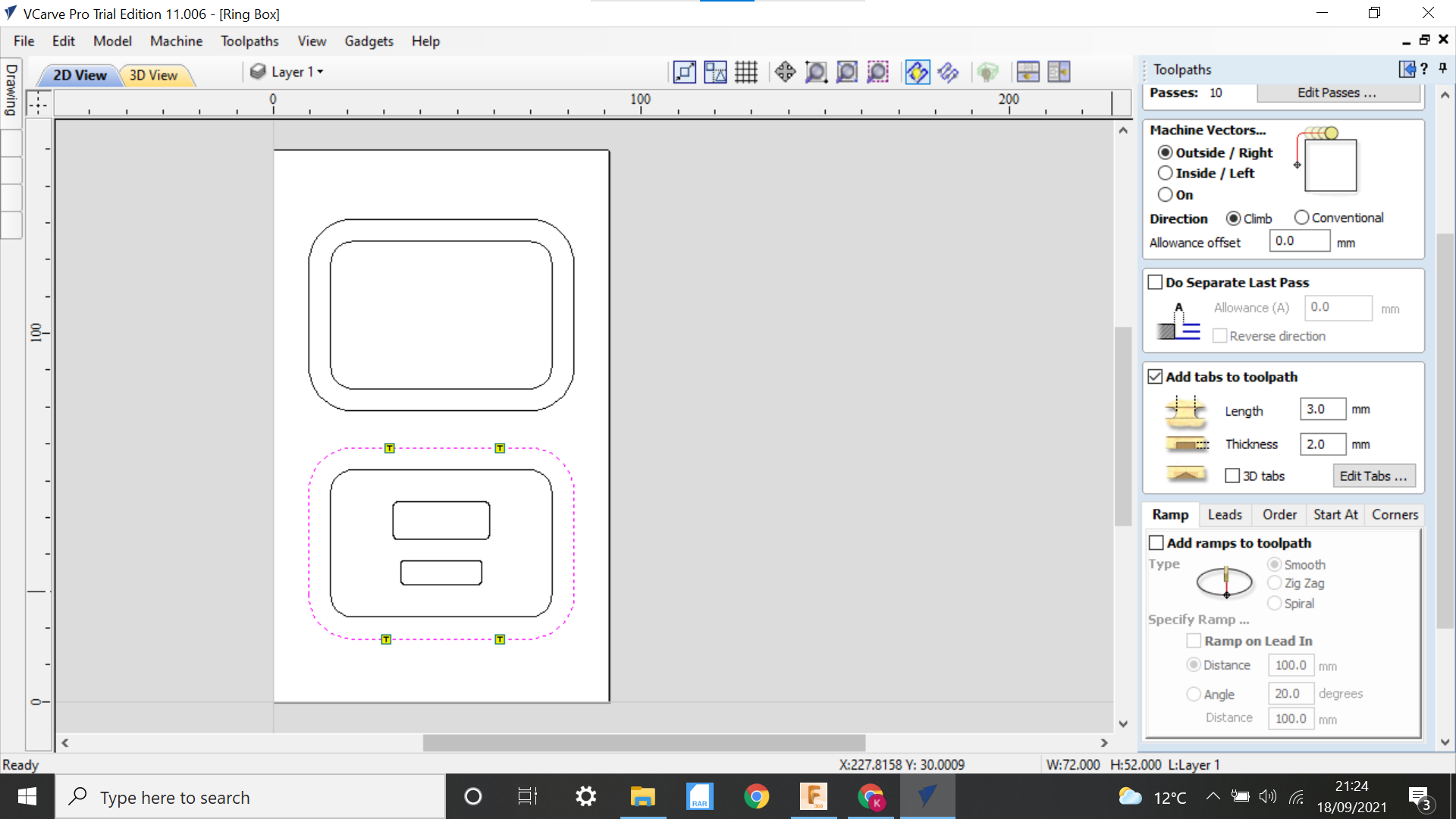Image resolution: width=1456 pixels, height=819 pixels.
Task: Switch to the 3D View tab
Action: [153, 75]
